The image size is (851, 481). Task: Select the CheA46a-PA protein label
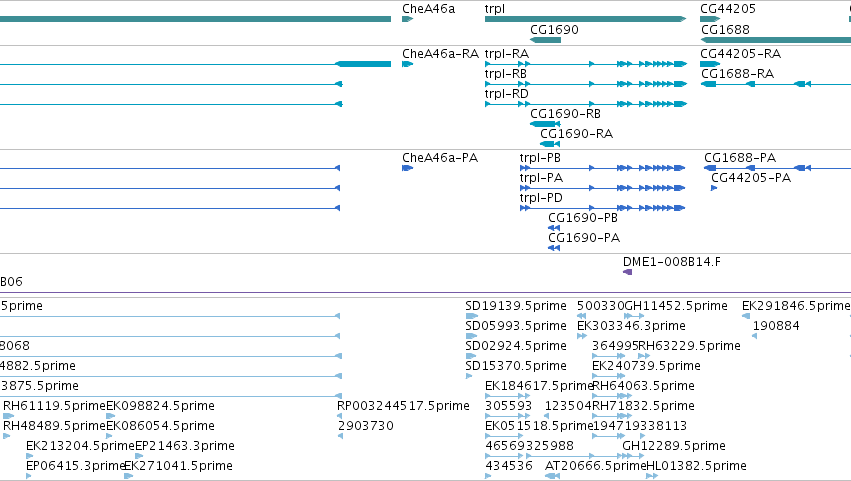point(440,158)
